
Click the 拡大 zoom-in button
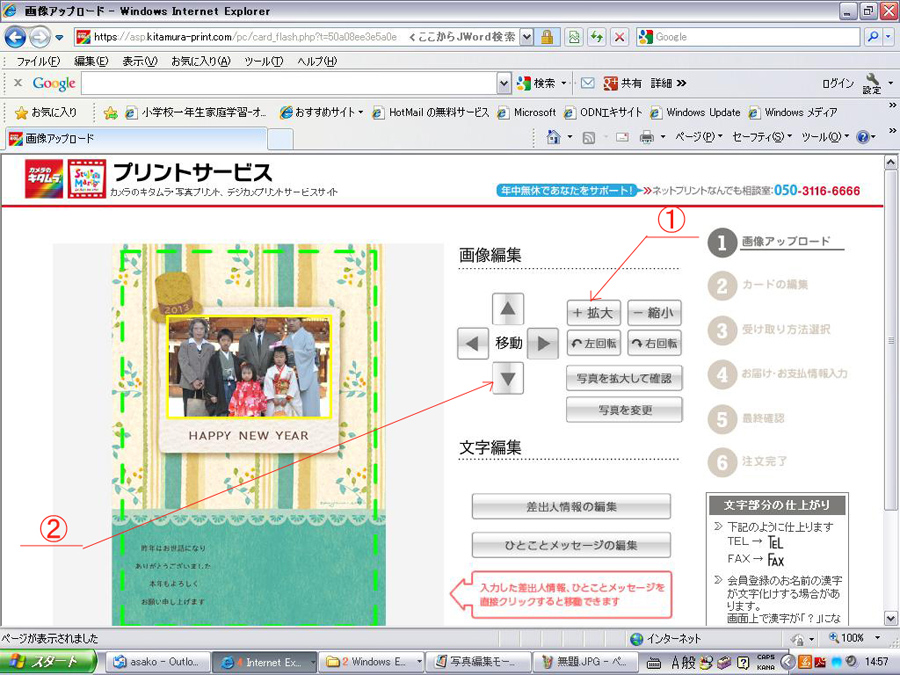pos(594,312)
